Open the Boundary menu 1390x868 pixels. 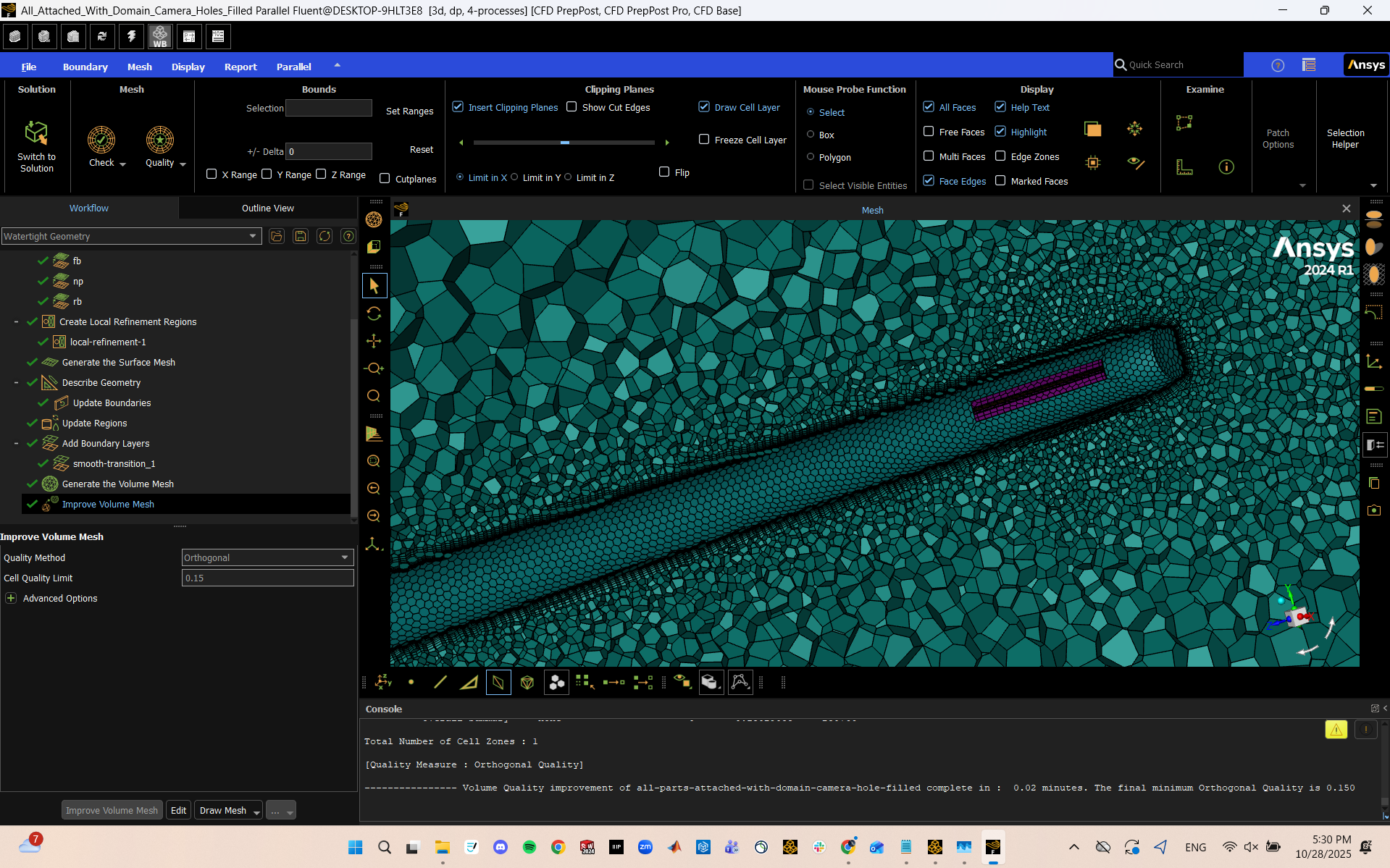pyautogui.click(x=85, y=67)
